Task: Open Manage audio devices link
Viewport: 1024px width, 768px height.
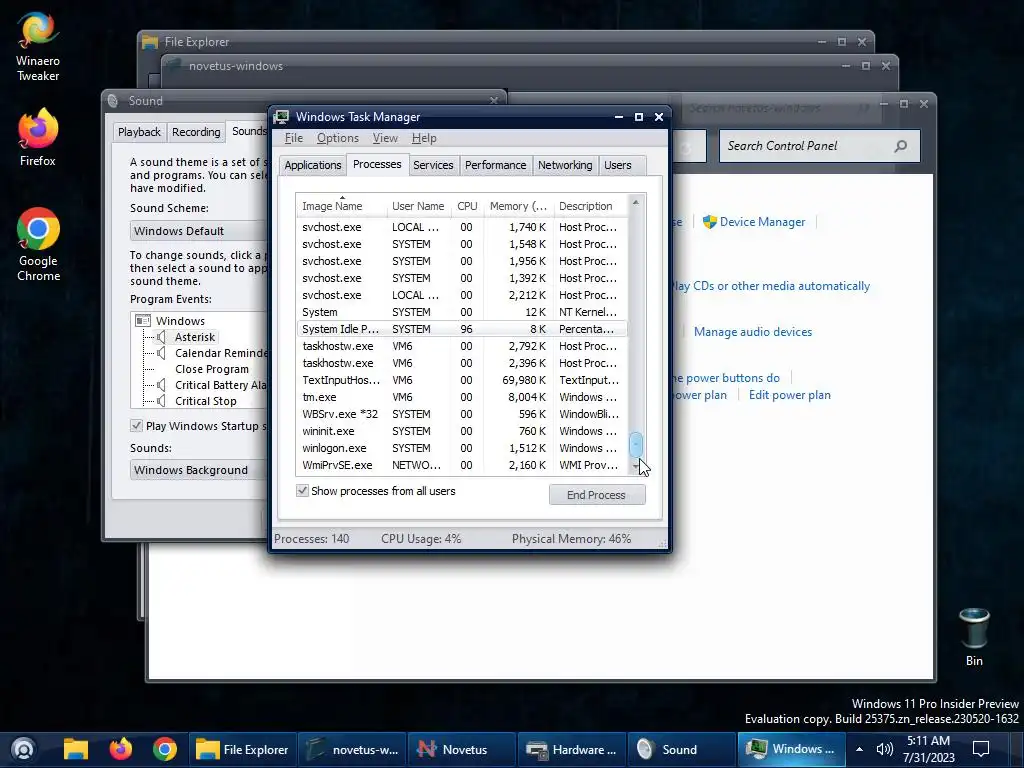Action: [753, 332]
